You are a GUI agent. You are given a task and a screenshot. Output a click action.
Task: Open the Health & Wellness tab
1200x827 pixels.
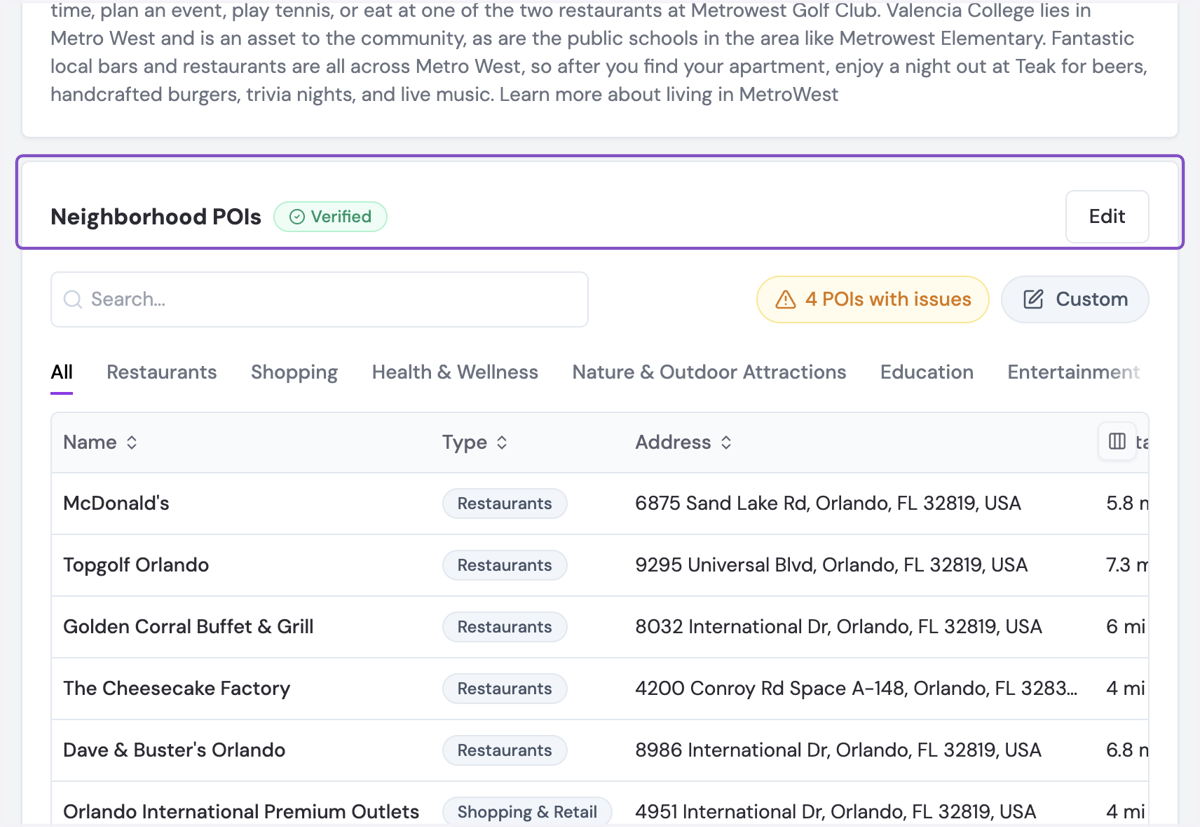click(x=455, y=372)
